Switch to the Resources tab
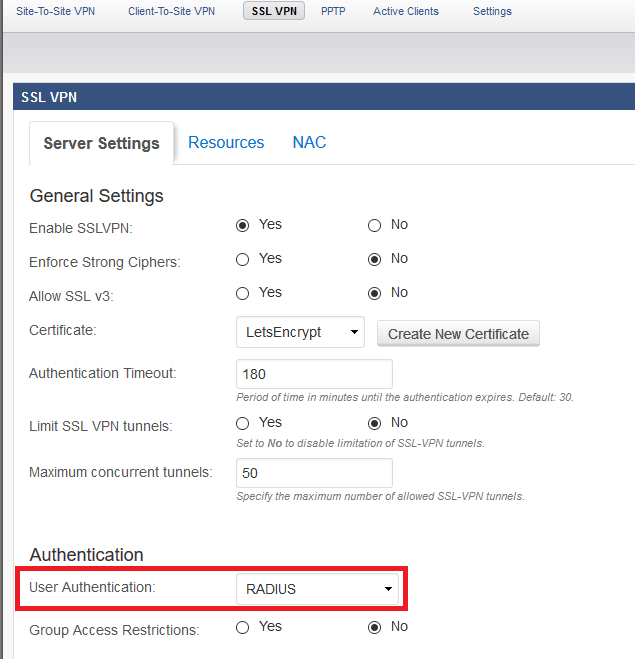 [x=226, y=142]
